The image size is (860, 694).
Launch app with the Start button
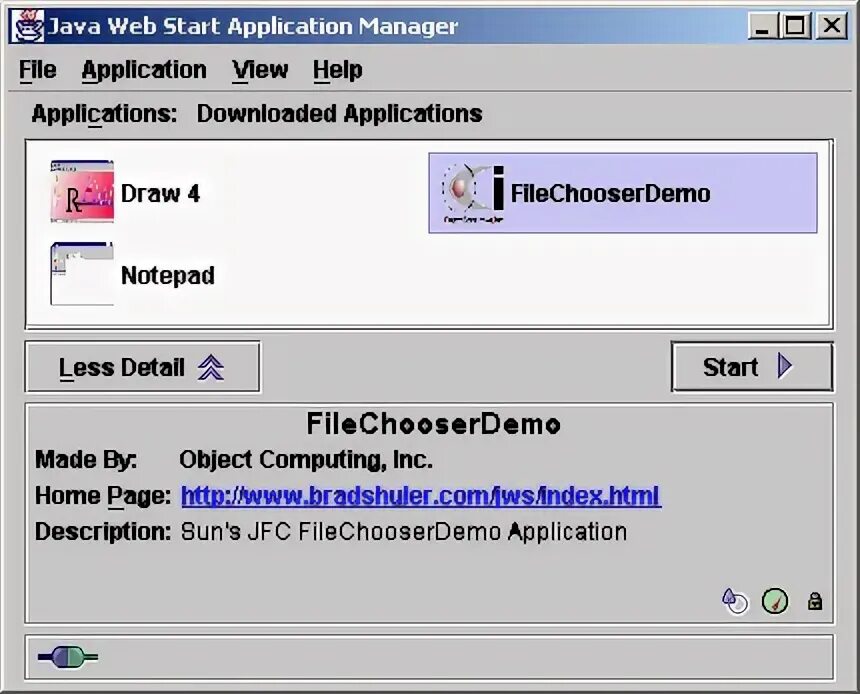[752, 366]
